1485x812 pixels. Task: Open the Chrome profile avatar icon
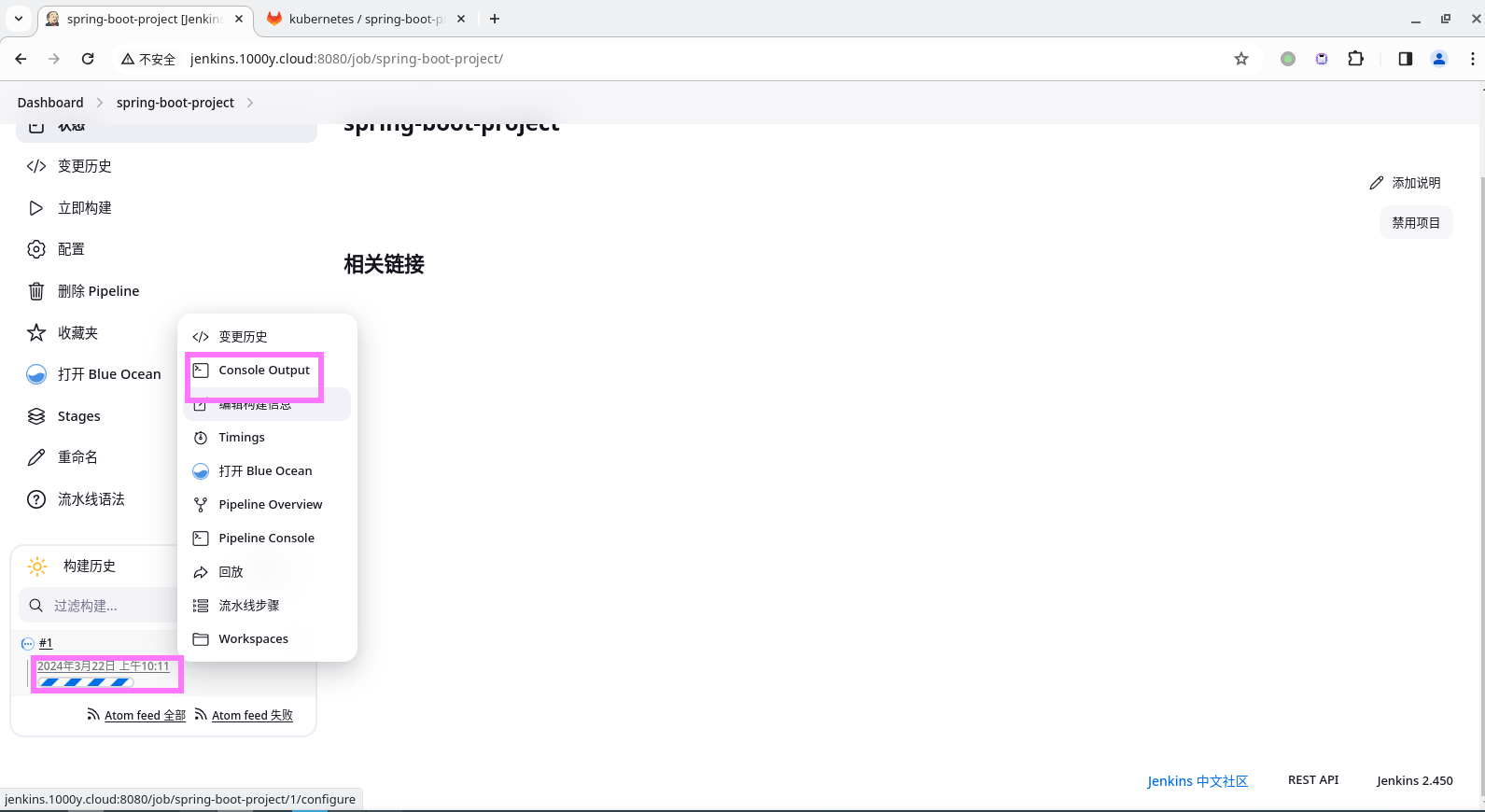pyautogui.click(x=1439, y=59)
